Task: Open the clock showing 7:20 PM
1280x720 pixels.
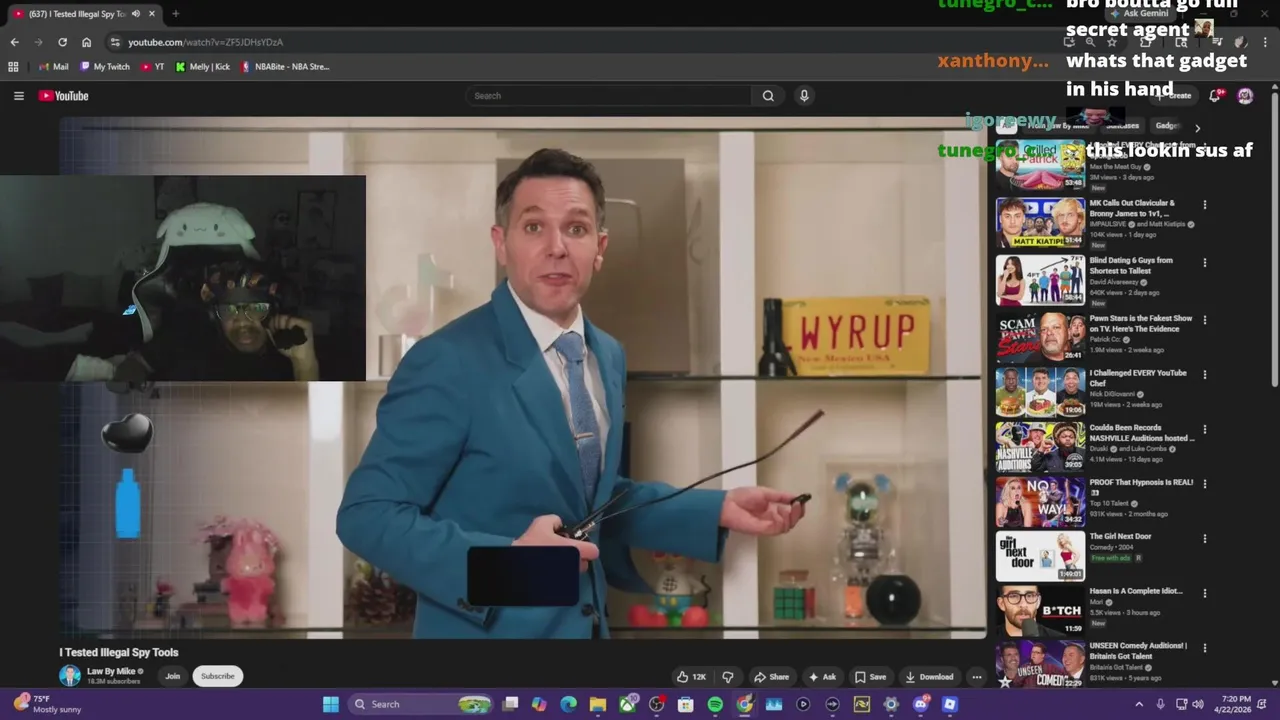Action: (1236, 704)
